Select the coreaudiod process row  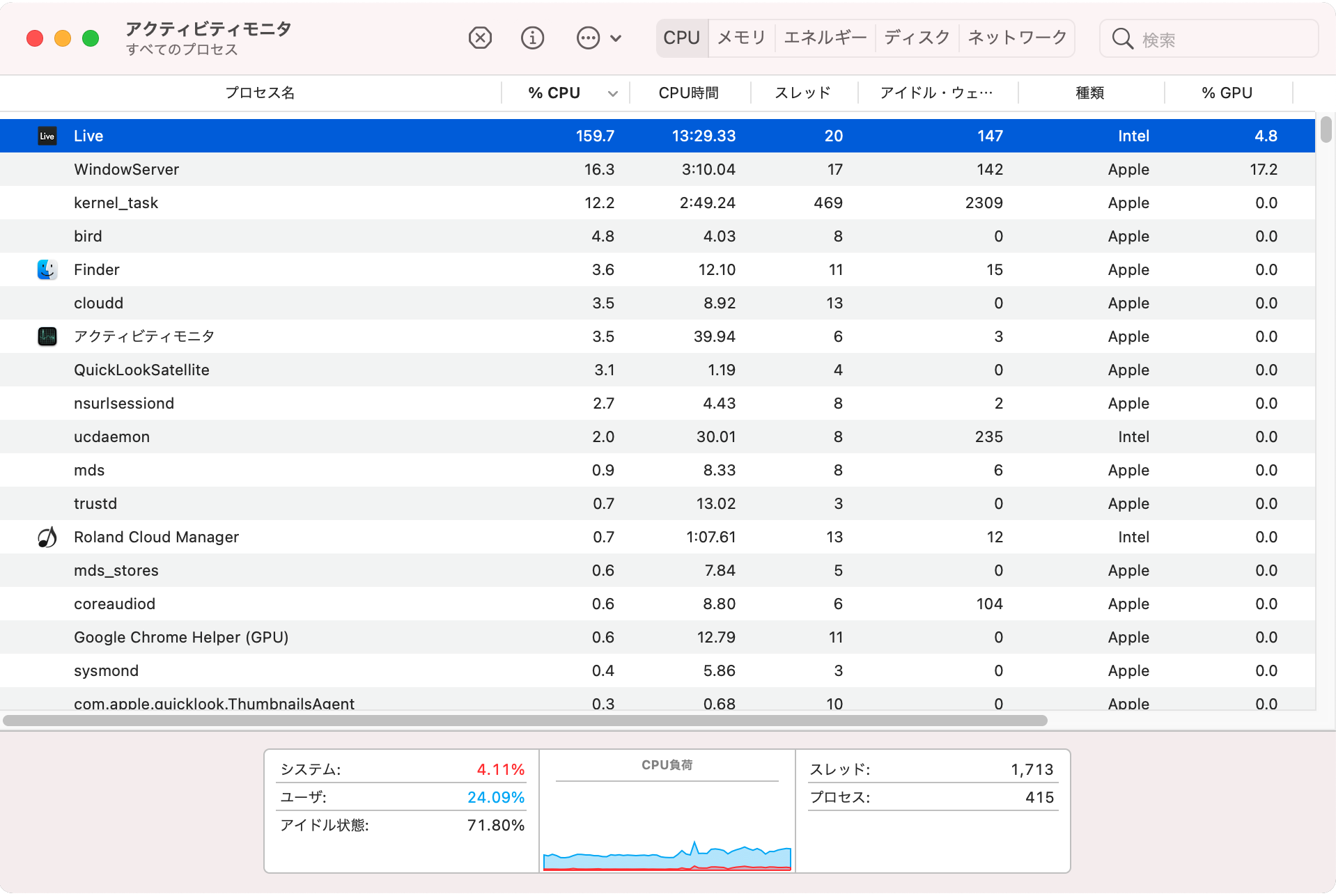click(x=658, y=604)
